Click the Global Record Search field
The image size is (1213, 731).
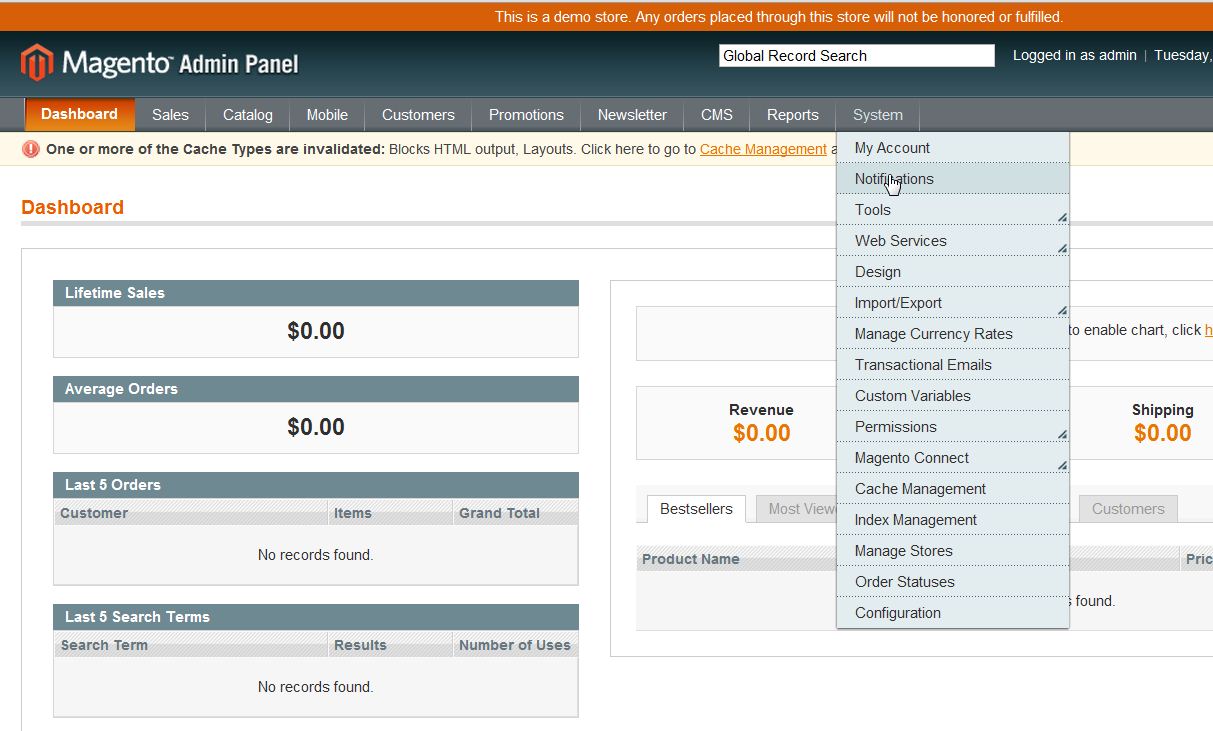(856, 56)
